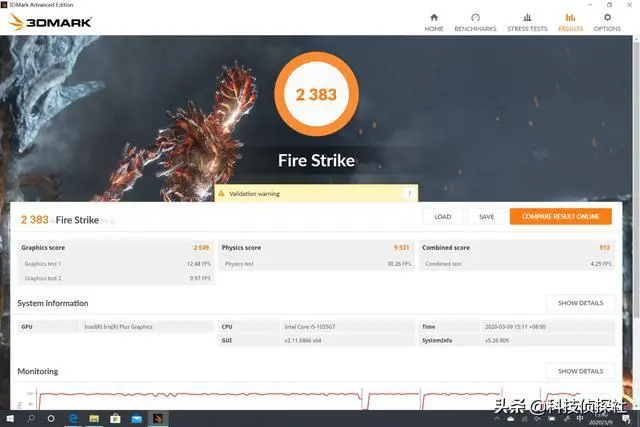Click the Validation warning banner

(316, 193)
